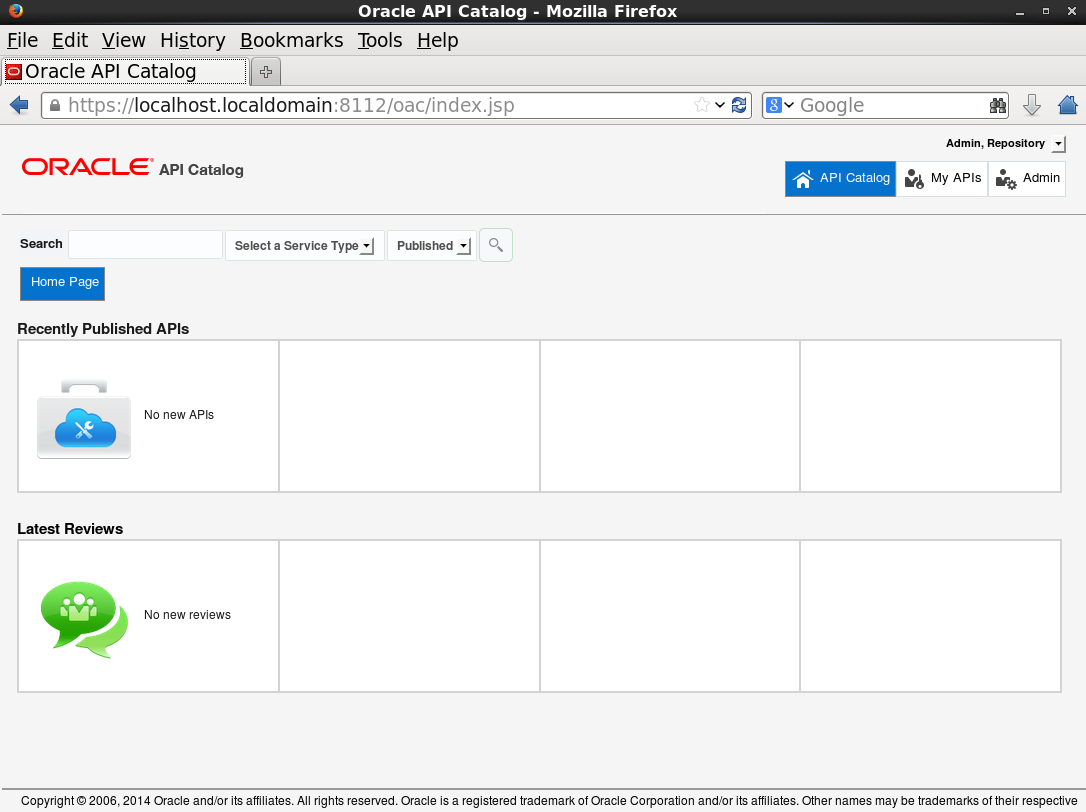Maximize the Firefox window
Image resolution: width=1086 pixels, height=812 pixels.
(x=1046, y=11)
